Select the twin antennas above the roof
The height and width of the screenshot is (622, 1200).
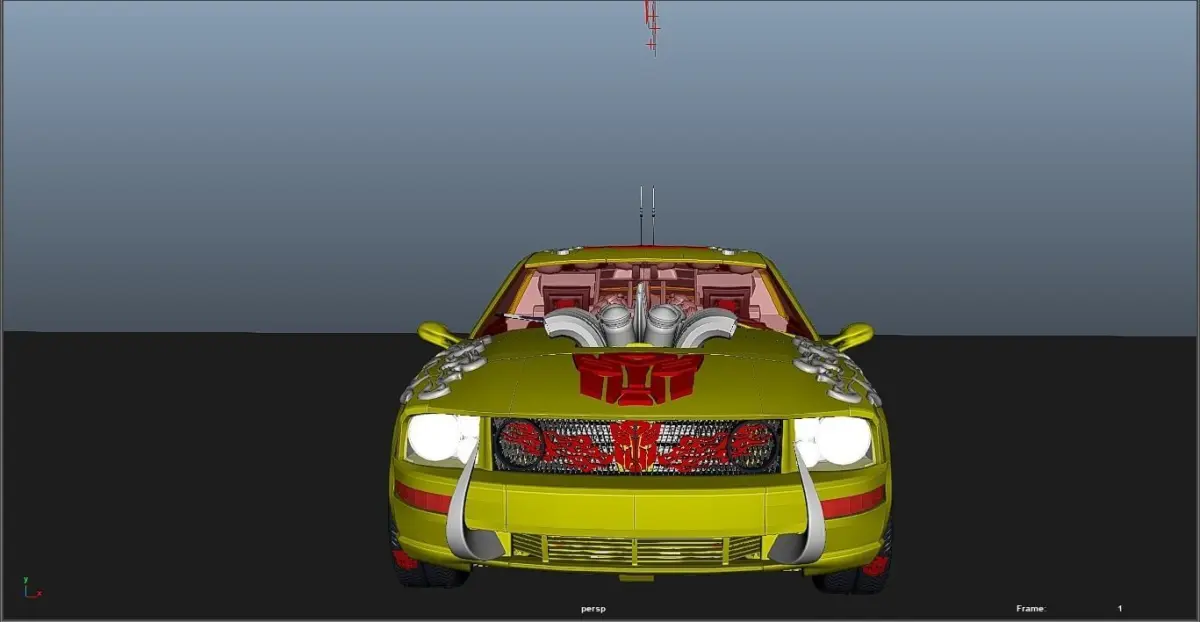point(647,215)
